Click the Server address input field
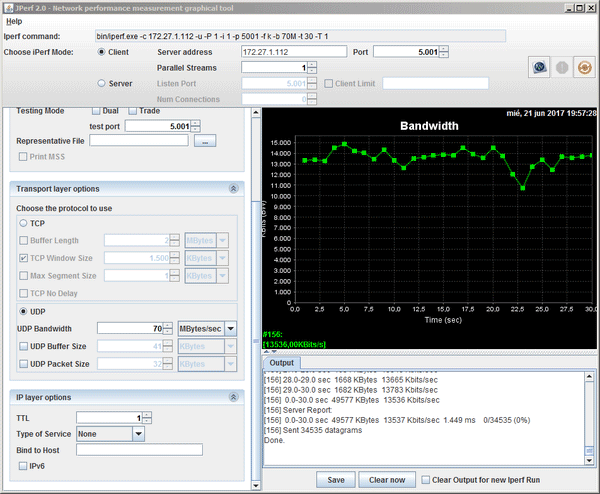Image resolution: width=600 pixels, height=494 pixels. pos(293,51)
